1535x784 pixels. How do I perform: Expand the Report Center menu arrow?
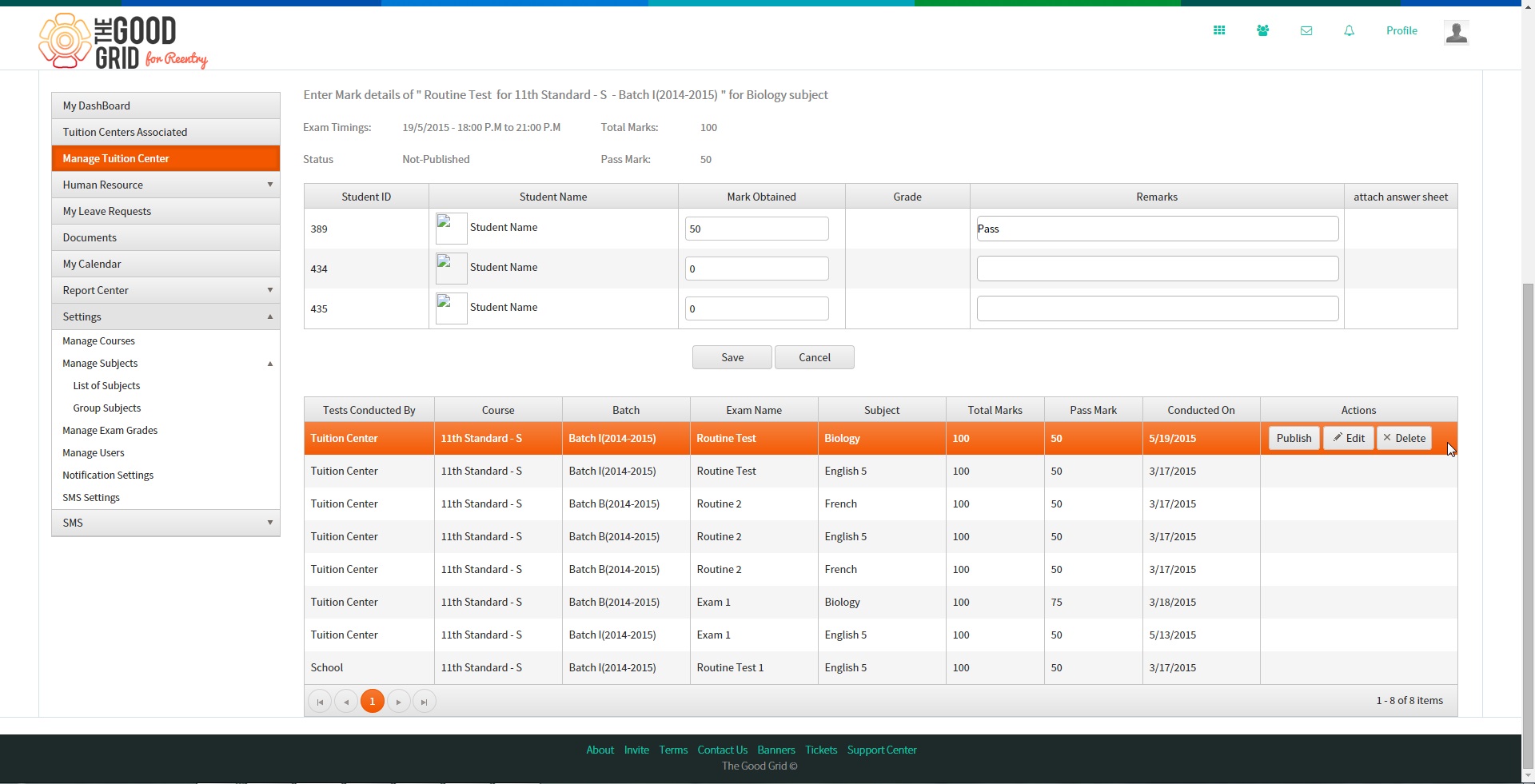[x=270, y=290]
